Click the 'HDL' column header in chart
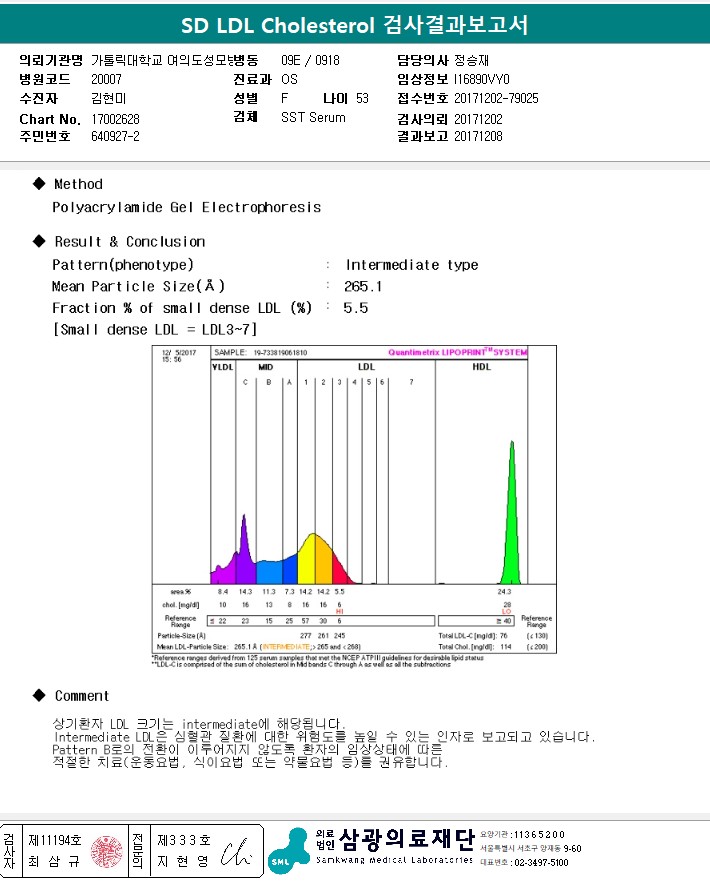The height and width of the screenshot is (885, 710). coord(481,367)
